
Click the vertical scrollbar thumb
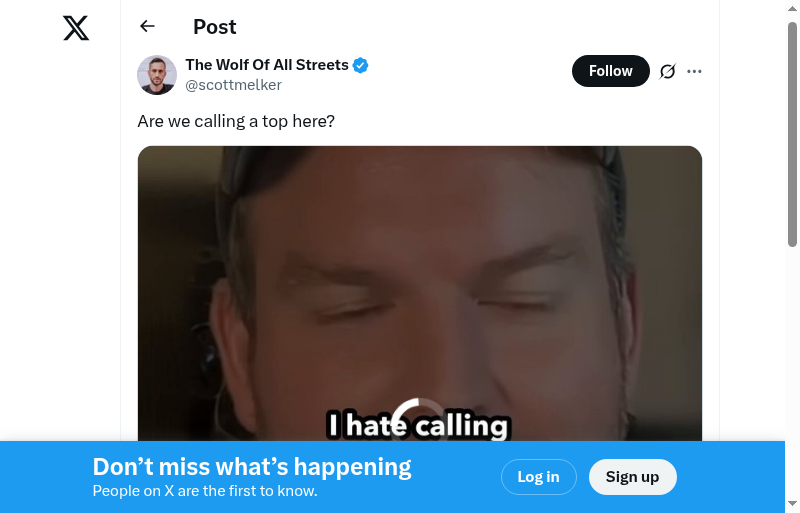pyautogui.click(x=792, y=134)
